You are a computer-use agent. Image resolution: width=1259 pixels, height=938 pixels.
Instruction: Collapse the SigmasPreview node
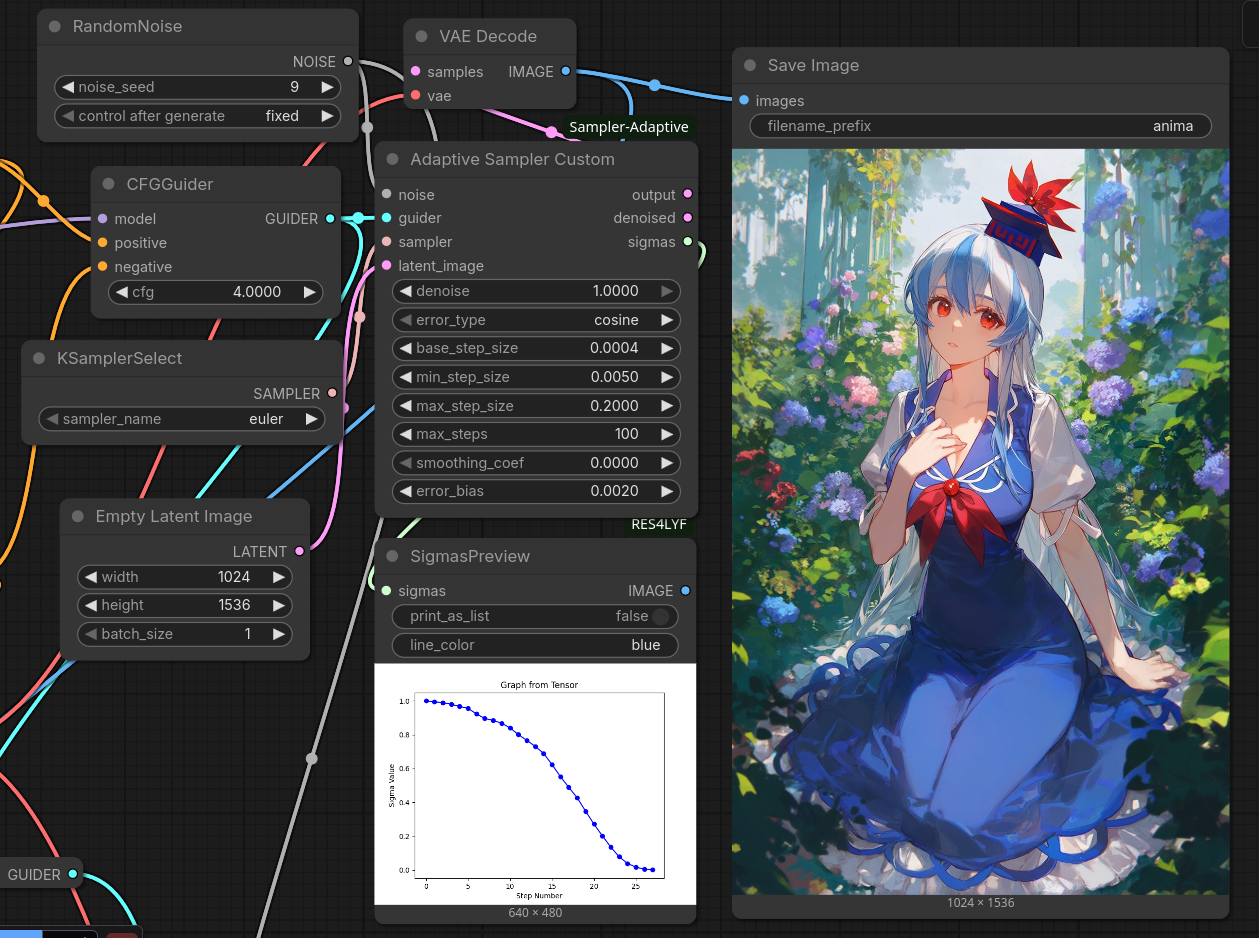pos(393,556)
